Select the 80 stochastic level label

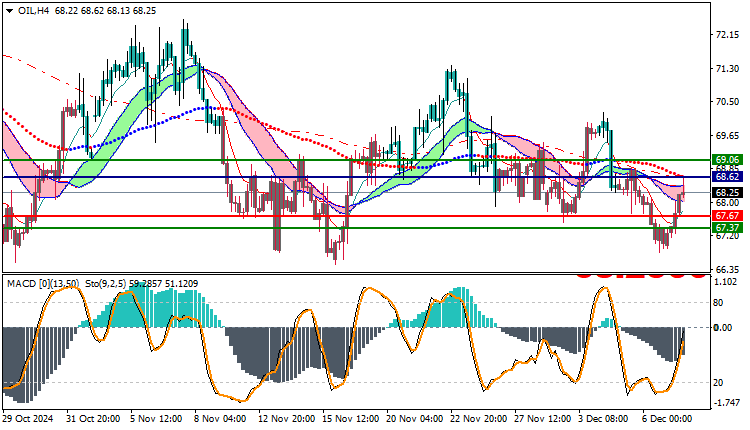(718, 303)
